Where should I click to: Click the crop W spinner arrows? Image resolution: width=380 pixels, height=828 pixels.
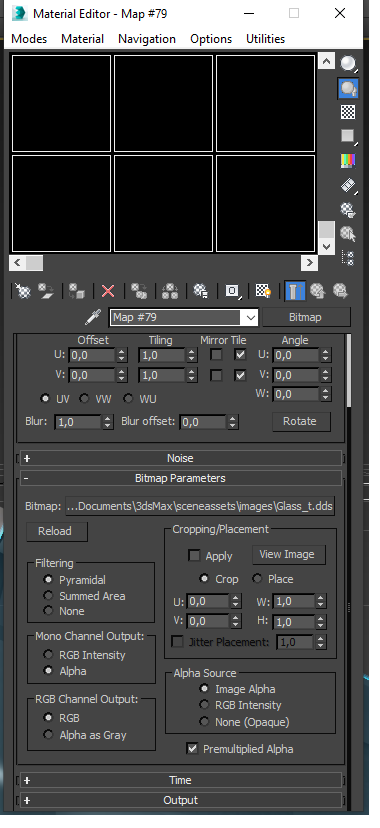(321, 601)
